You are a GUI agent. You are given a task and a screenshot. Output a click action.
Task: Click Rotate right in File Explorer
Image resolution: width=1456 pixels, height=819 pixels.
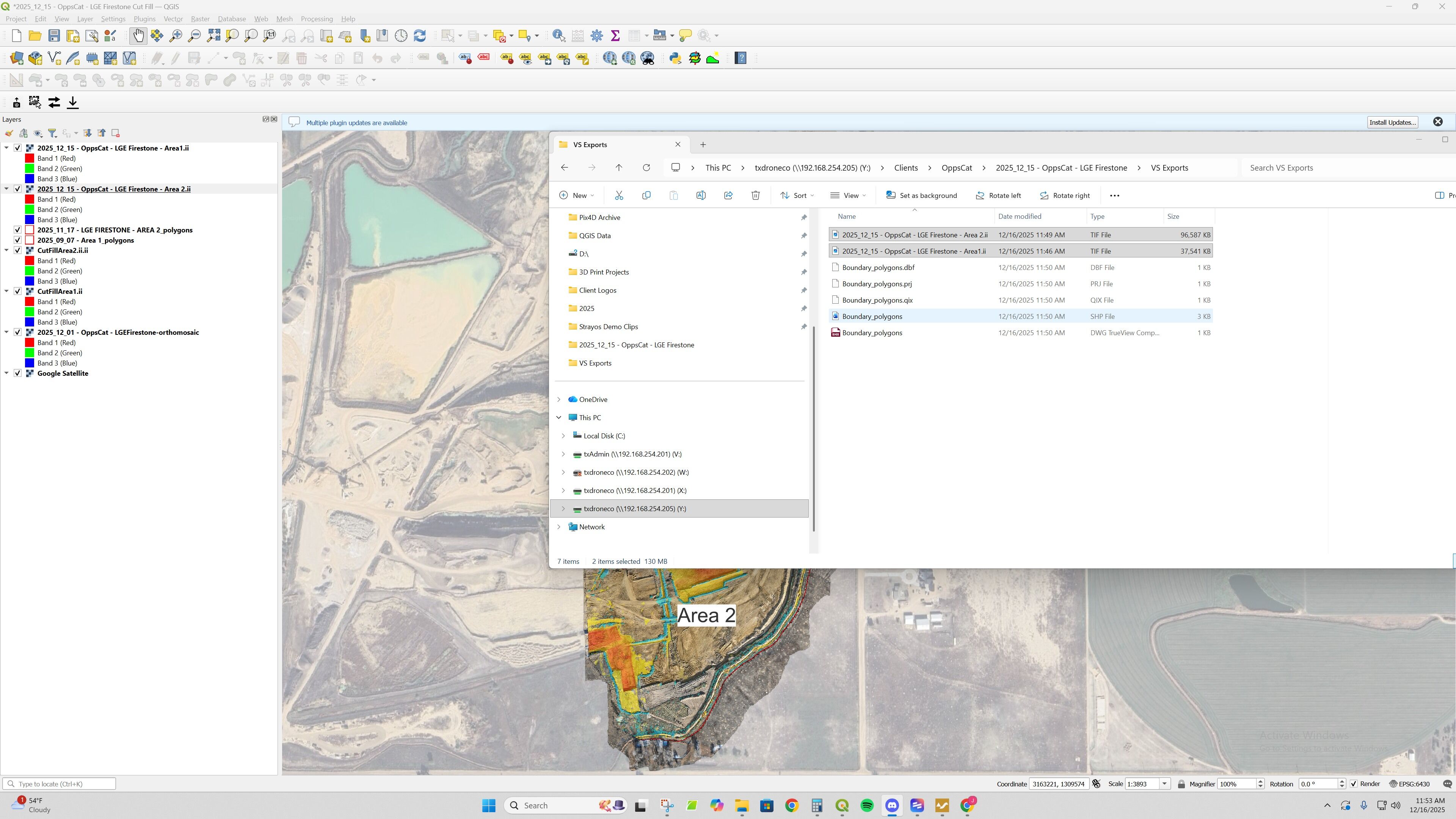pyautogui.click(x=1064, y=196)
